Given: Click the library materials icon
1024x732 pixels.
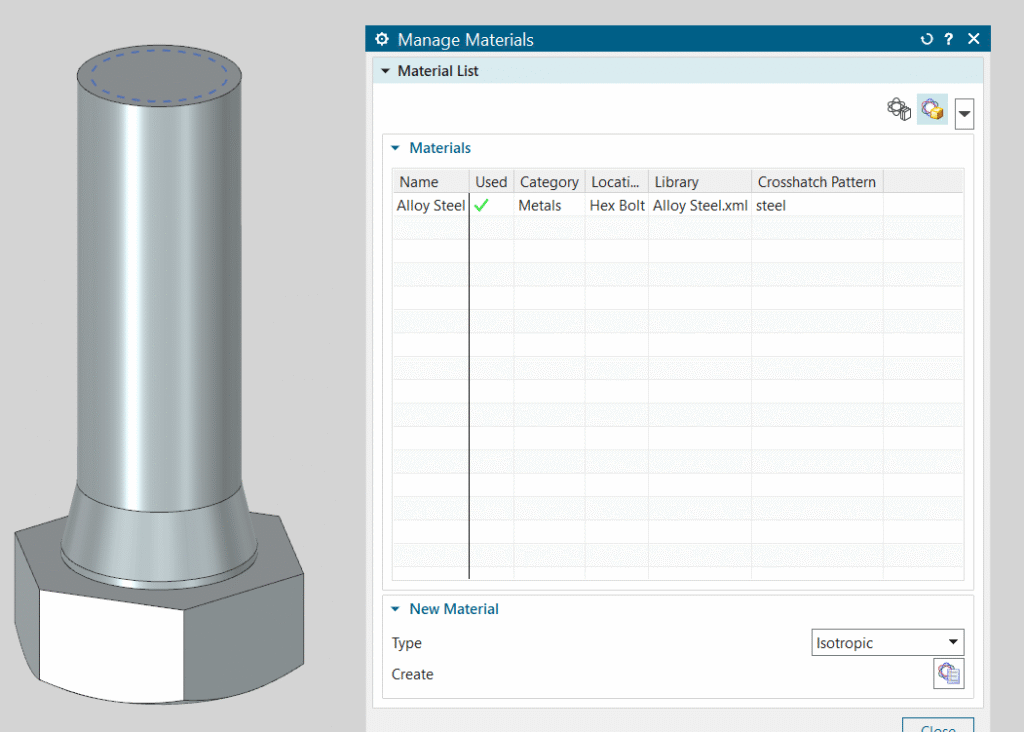Looking at the screenshot, I should point(899,110).
